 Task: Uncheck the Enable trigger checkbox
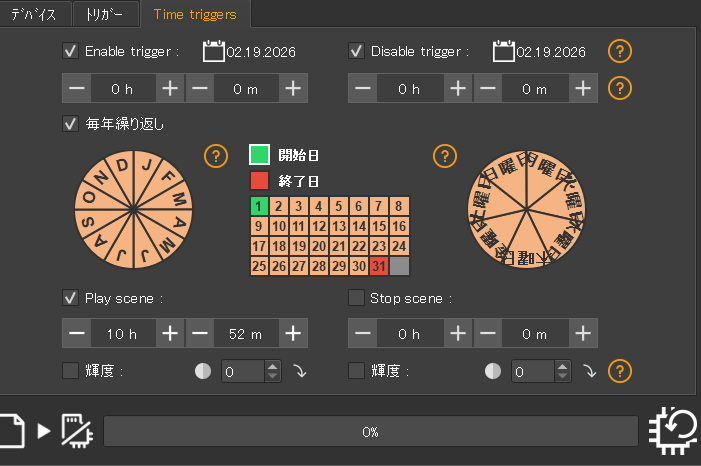coord(71,51)
